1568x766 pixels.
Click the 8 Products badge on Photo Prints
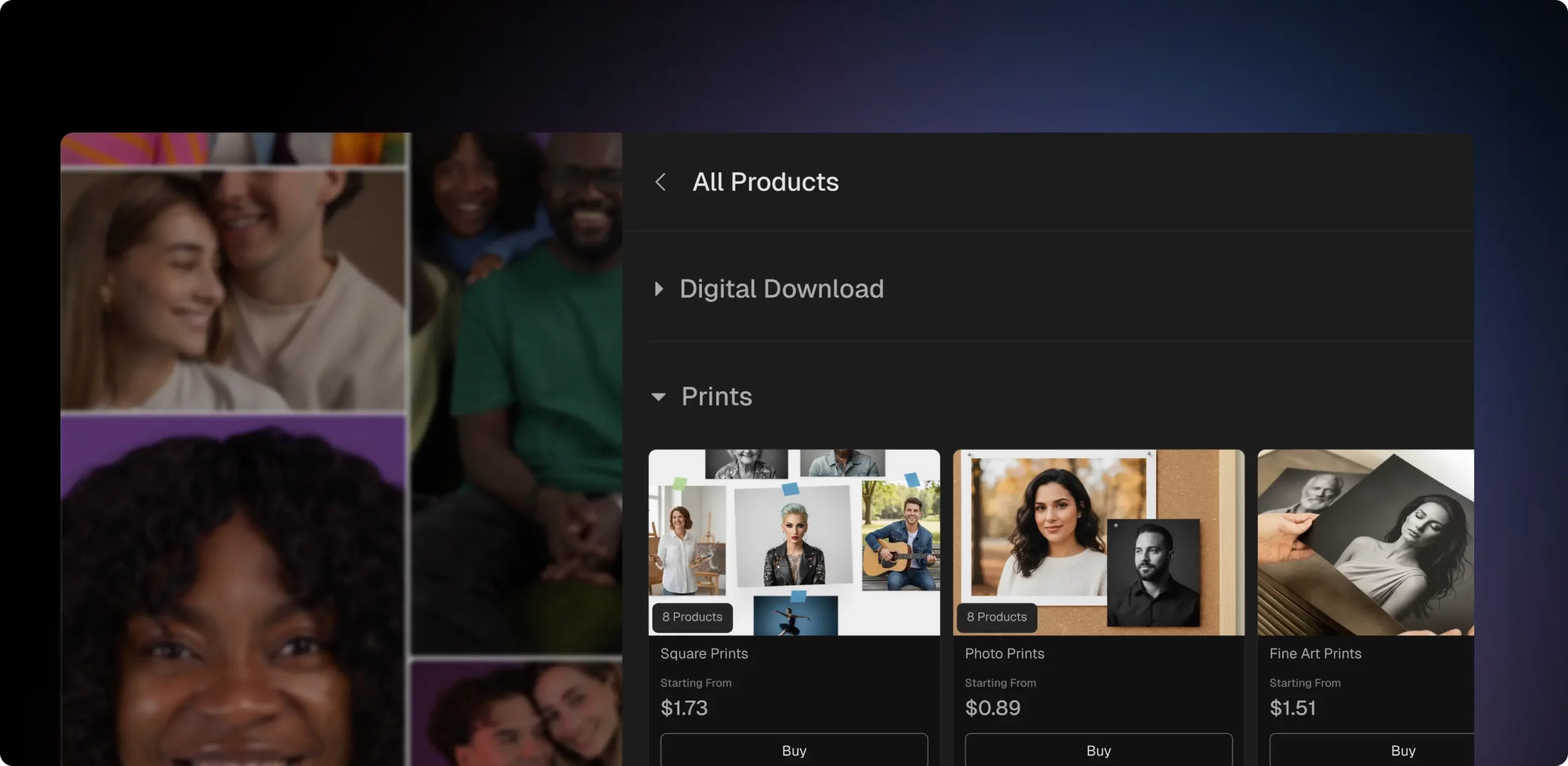[x=997, y=617]
